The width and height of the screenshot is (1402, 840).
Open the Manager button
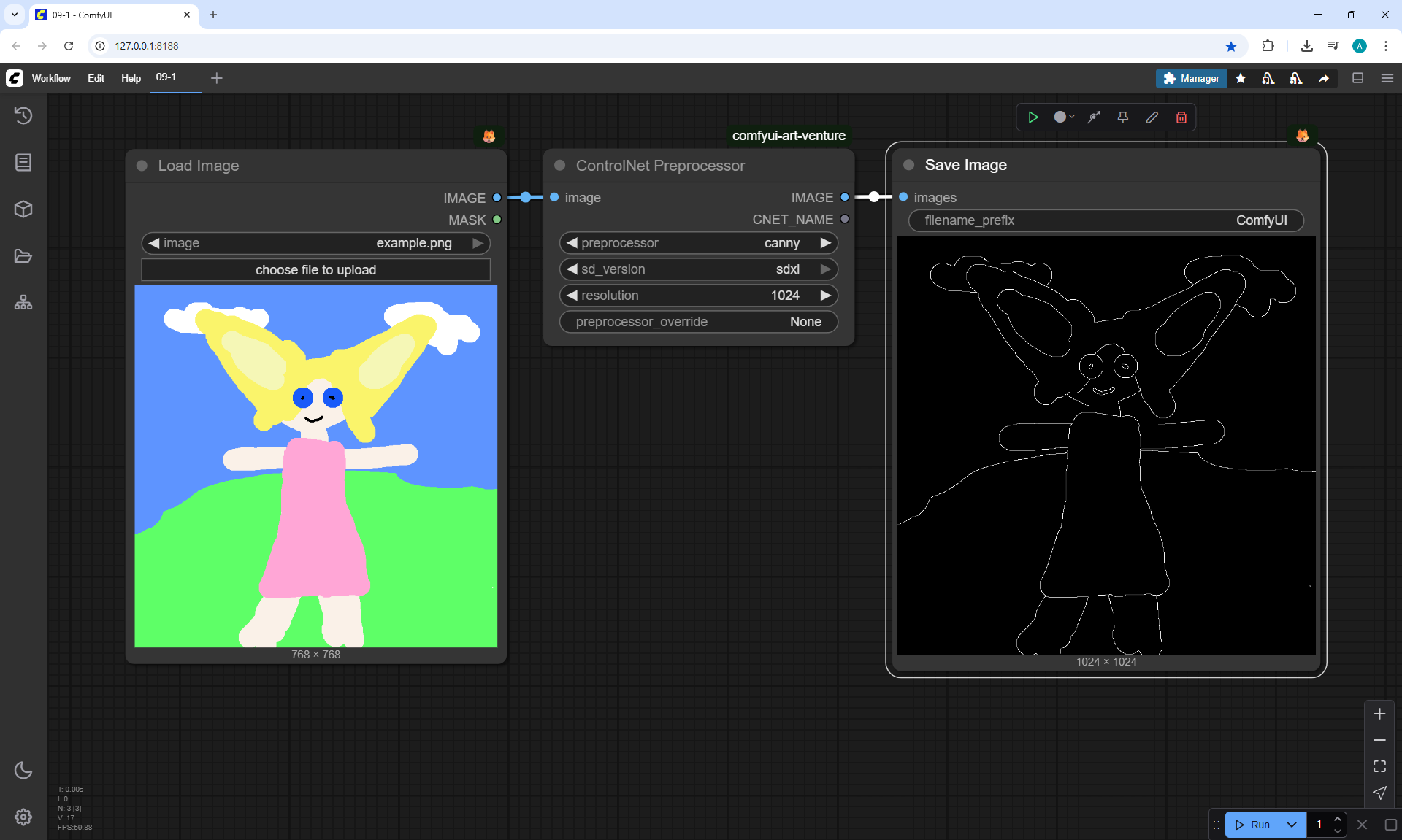1190,78
